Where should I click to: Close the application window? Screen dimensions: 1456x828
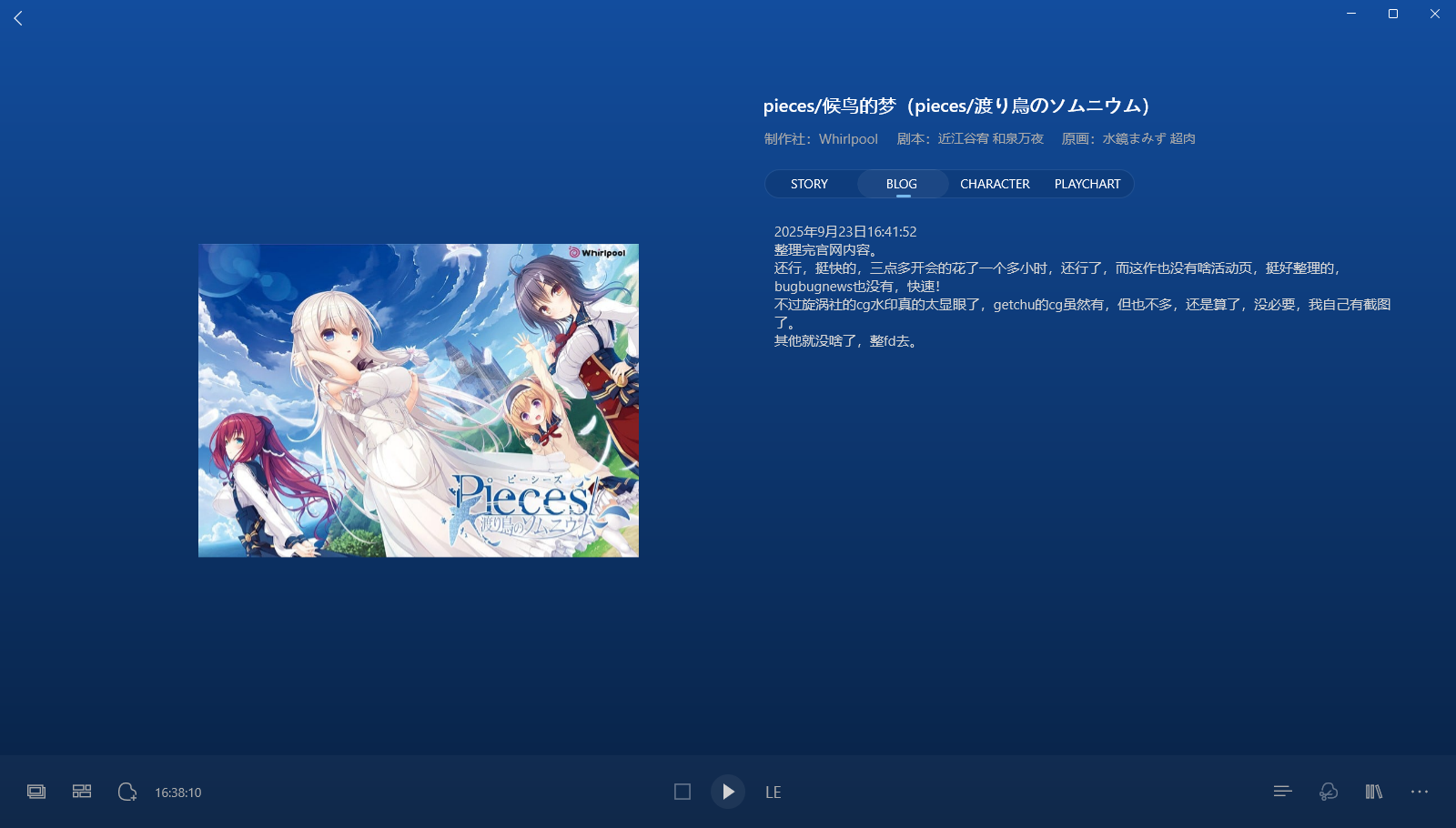tap(1435, 14)
